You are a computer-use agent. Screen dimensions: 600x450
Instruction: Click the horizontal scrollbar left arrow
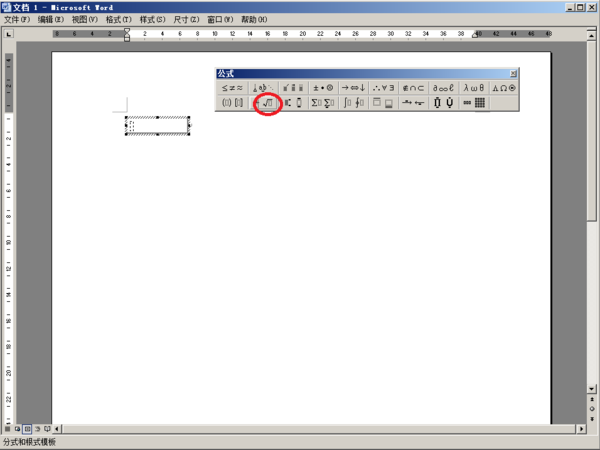[57, 429]
